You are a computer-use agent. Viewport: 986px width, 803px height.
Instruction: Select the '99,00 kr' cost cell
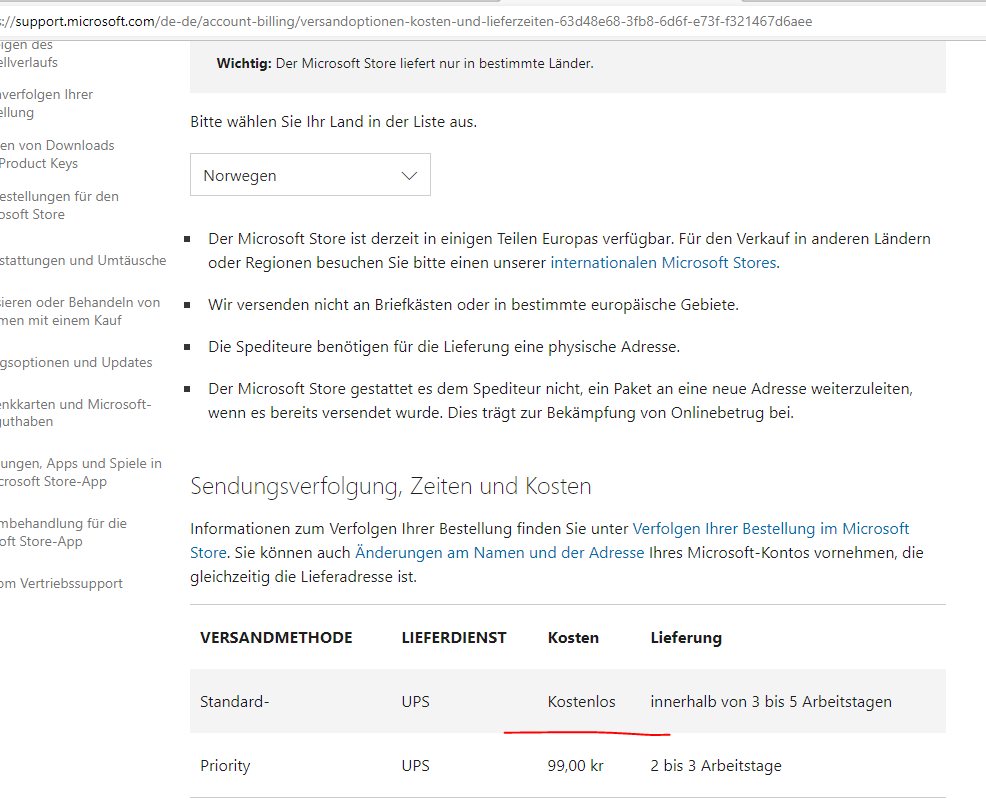click(x=575, y=766)
